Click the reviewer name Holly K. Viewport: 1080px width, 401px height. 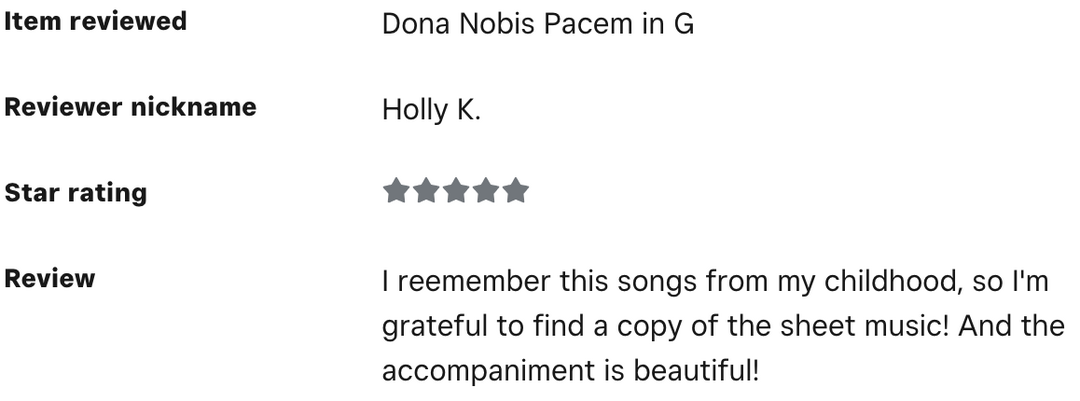coord(431,109)
